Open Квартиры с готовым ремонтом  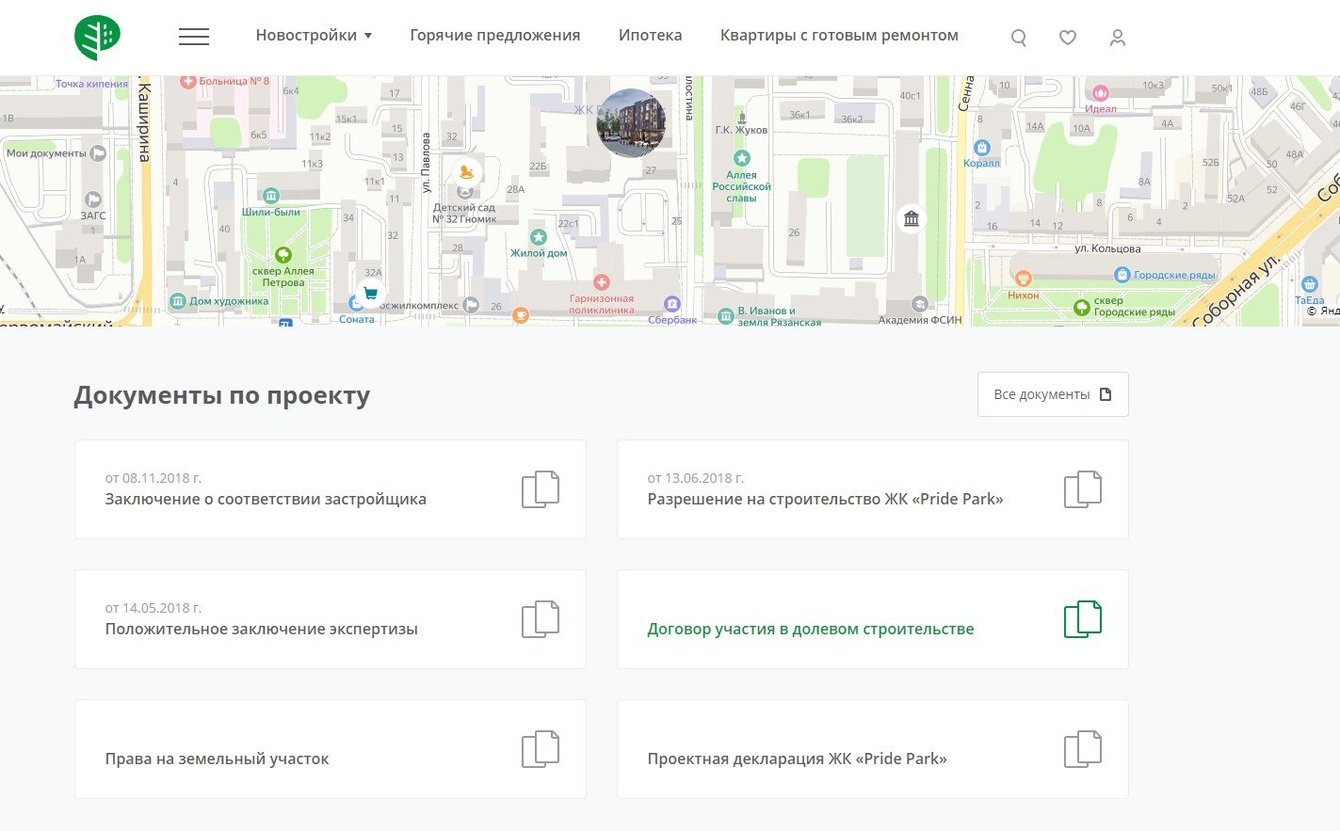pos(839,35)
